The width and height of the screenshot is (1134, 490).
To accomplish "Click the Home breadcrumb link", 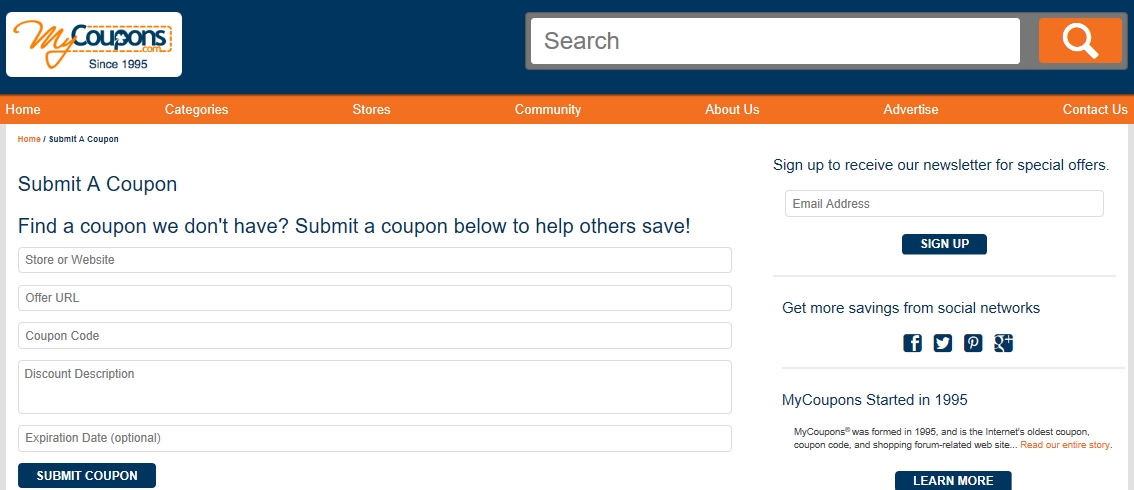I will (29, 139).
